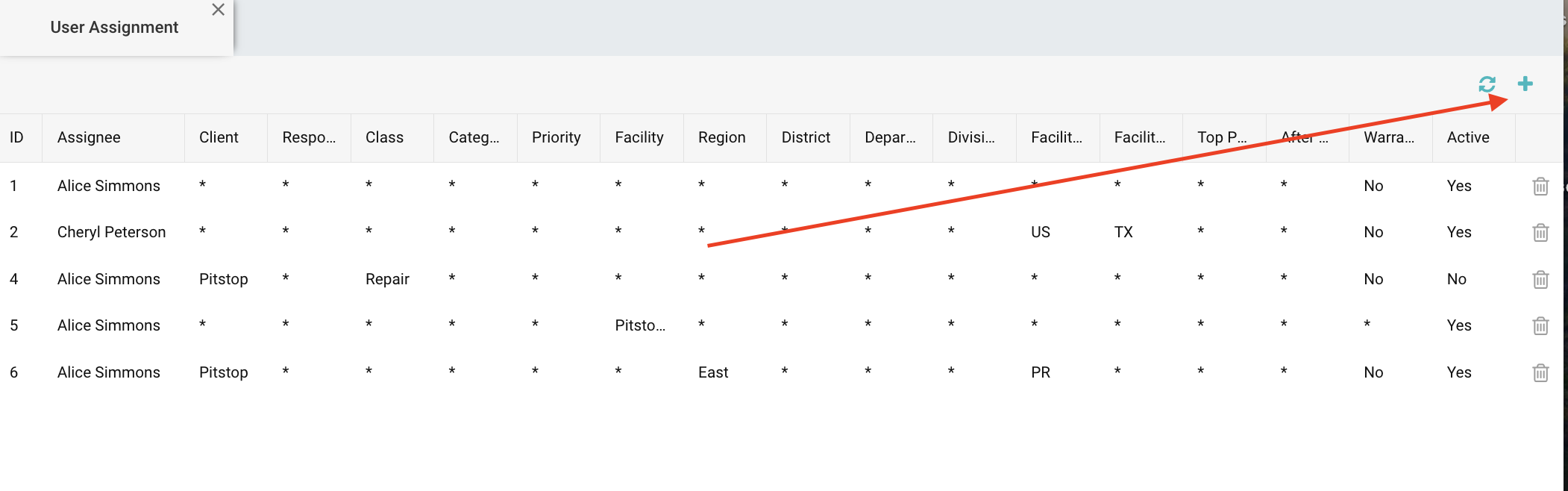Sort by the Client column header
Viewport: 1568px width, 491px height.
coord(219,137)
